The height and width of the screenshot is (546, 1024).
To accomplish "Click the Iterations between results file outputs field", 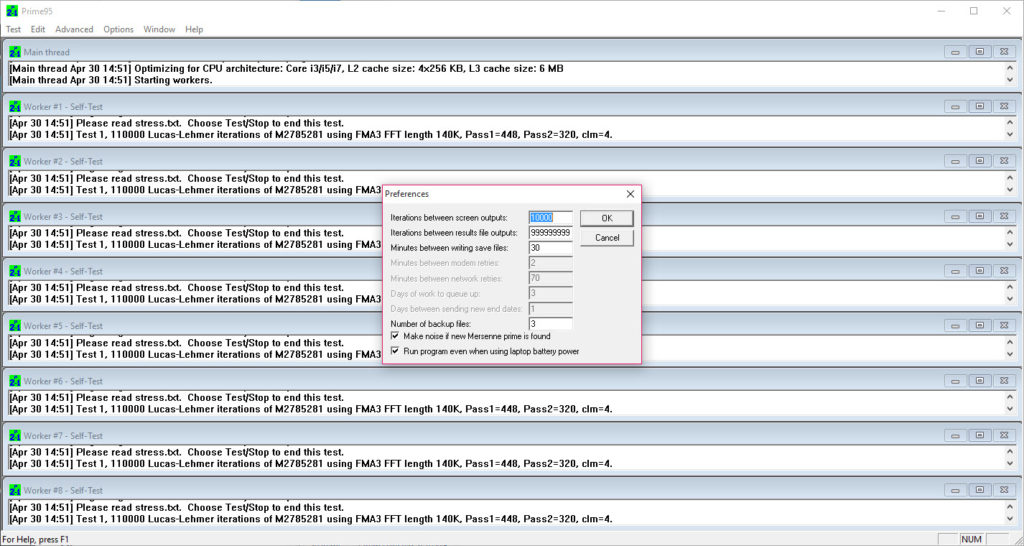I will [551, 233].
